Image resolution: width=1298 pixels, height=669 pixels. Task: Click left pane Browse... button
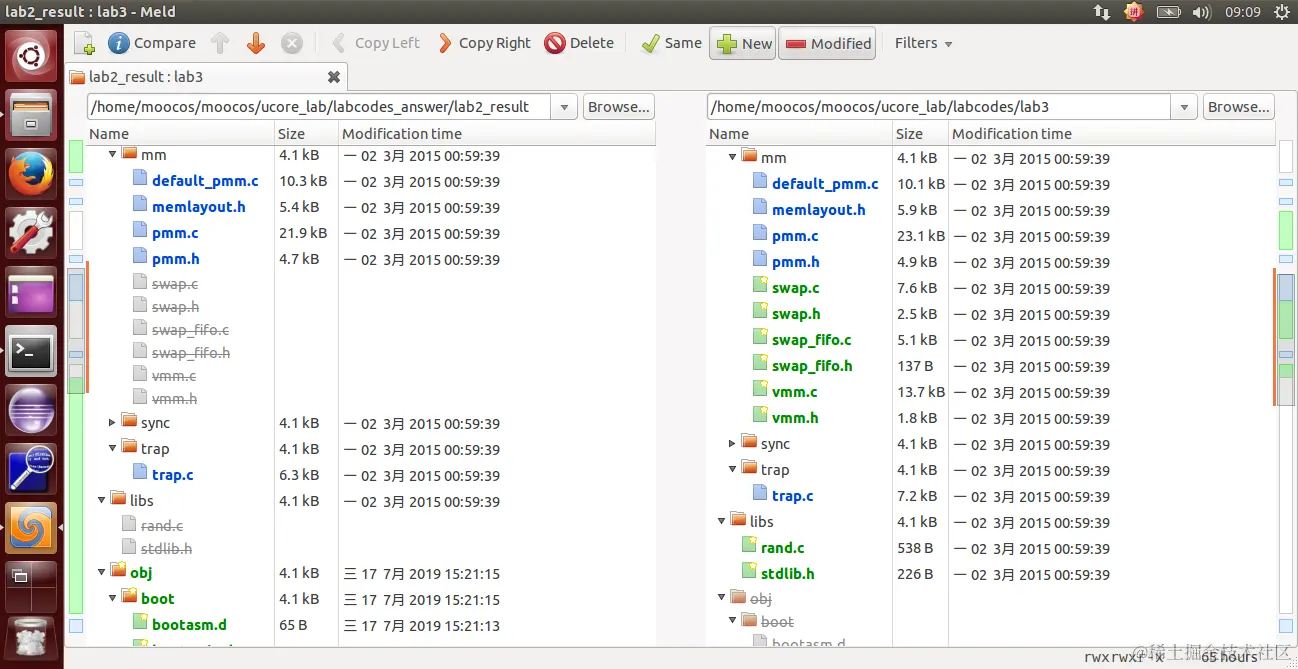(618, 107)
